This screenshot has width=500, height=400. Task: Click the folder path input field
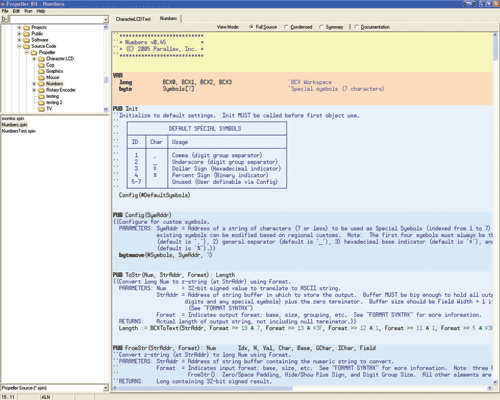pos(56,19)
